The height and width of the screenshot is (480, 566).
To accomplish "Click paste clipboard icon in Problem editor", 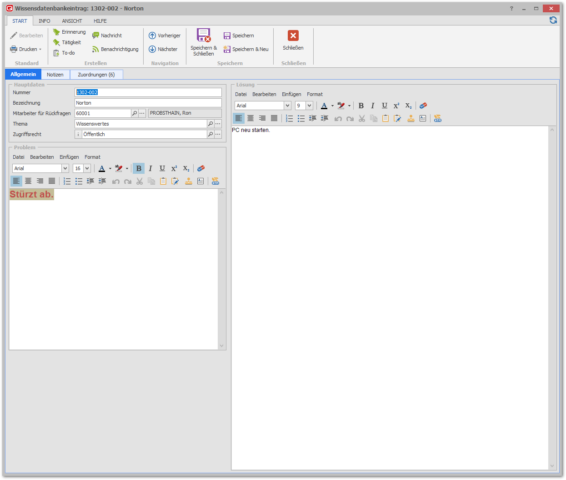I will click(x=163, y=181).
